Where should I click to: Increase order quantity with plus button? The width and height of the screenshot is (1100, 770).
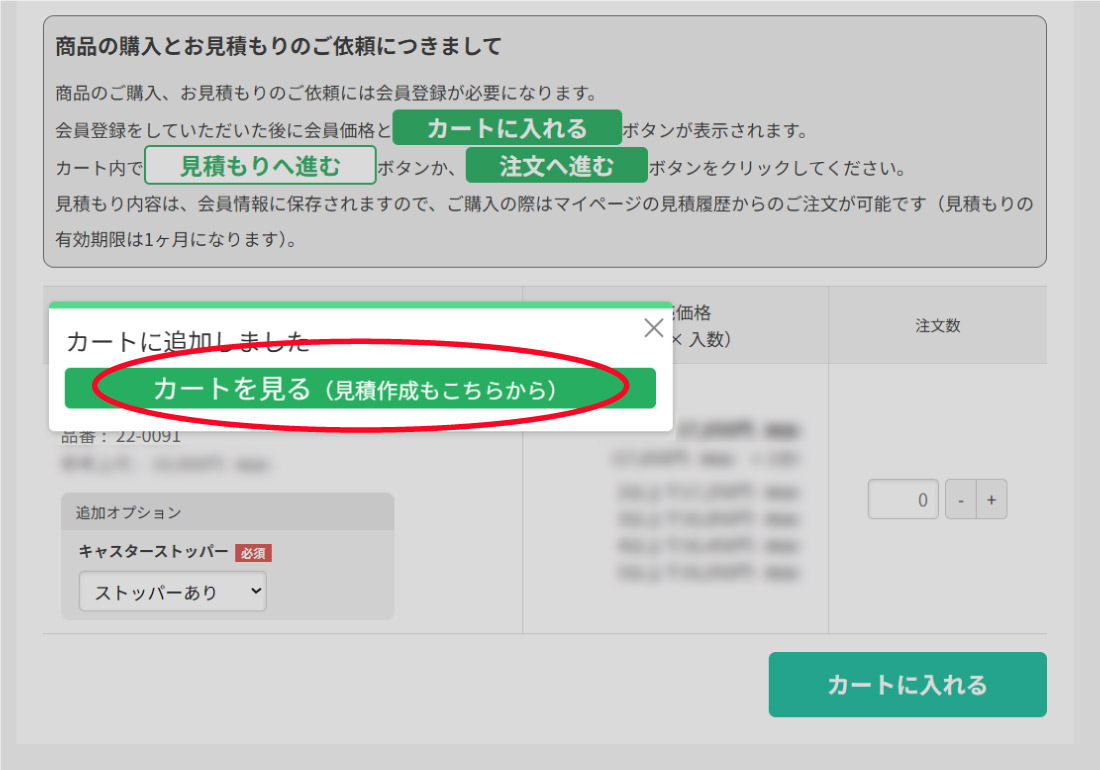[x=991, y=500]
